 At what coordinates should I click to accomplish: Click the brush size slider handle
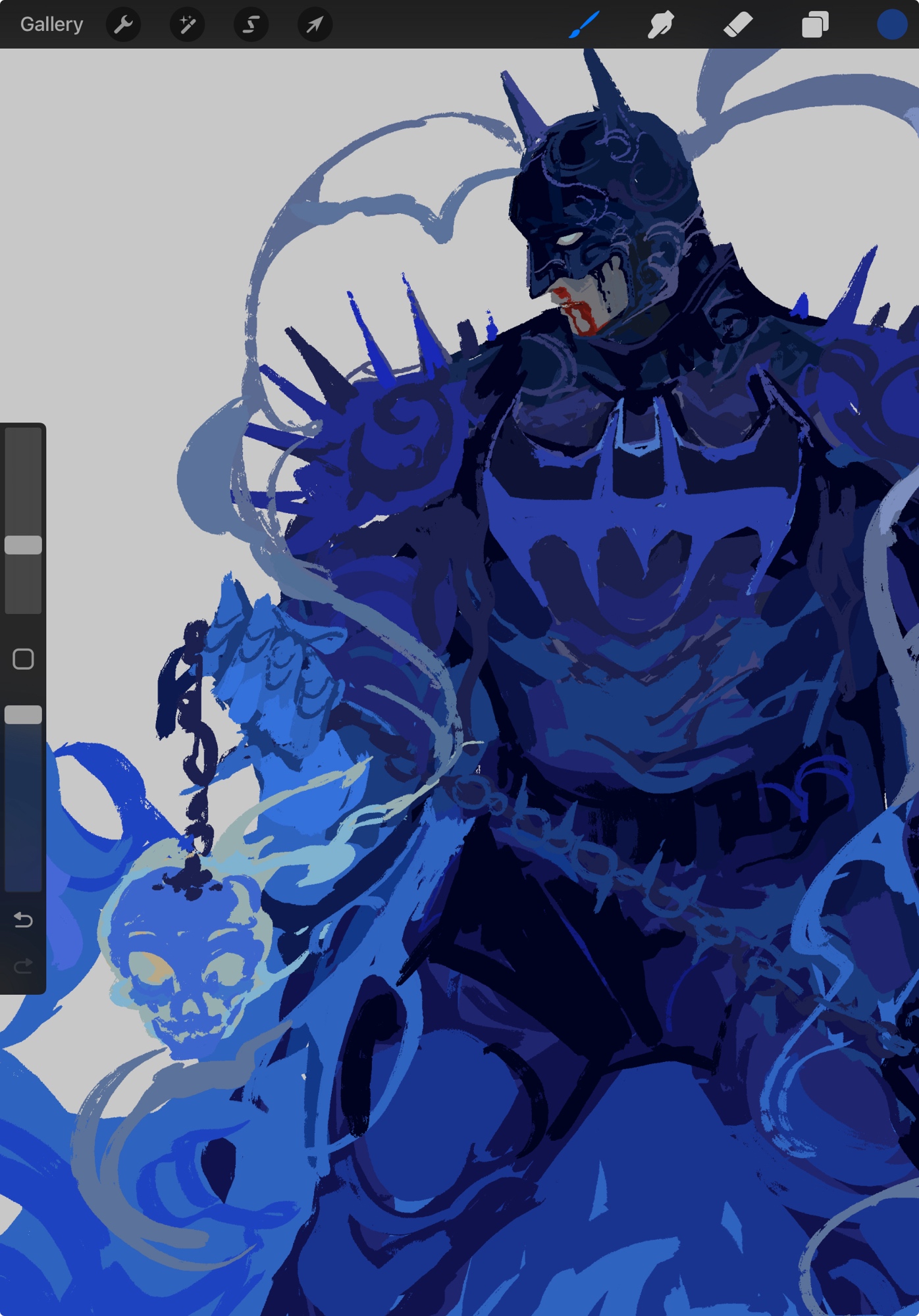click(24, 544)
